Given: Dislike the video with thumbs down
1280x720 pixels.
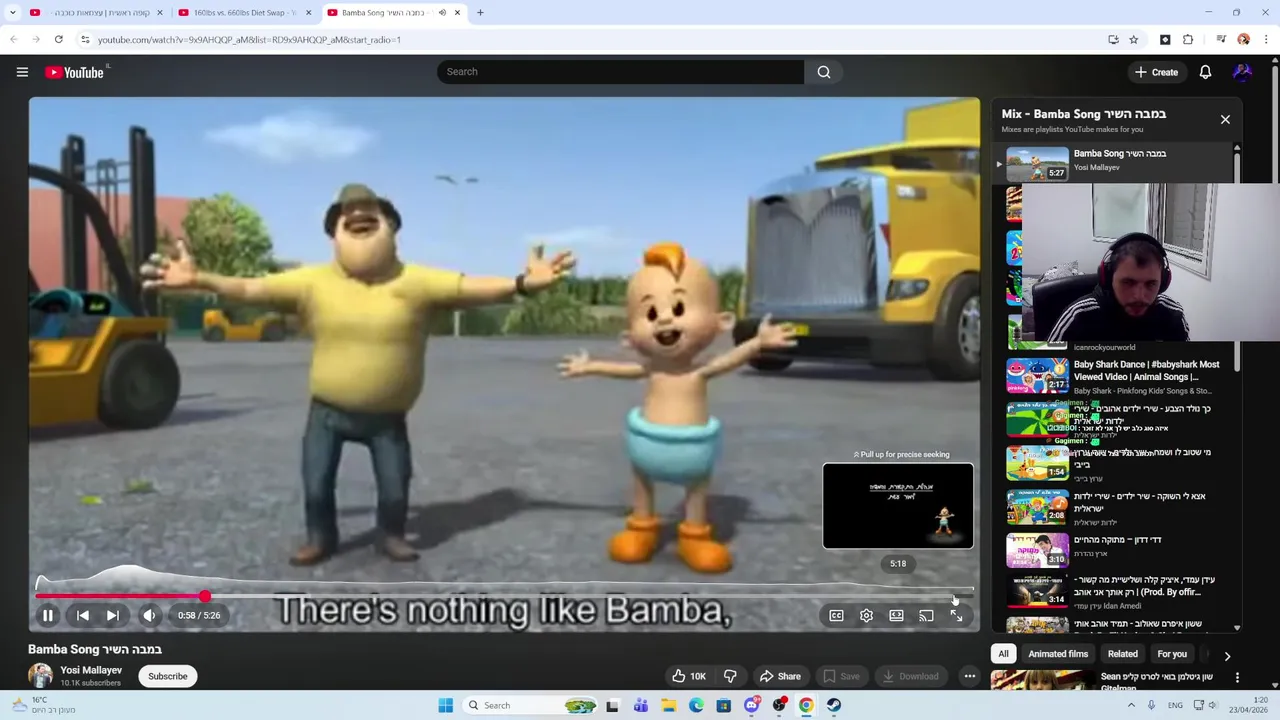Looking at the screenshot, I should coord(730,676).
